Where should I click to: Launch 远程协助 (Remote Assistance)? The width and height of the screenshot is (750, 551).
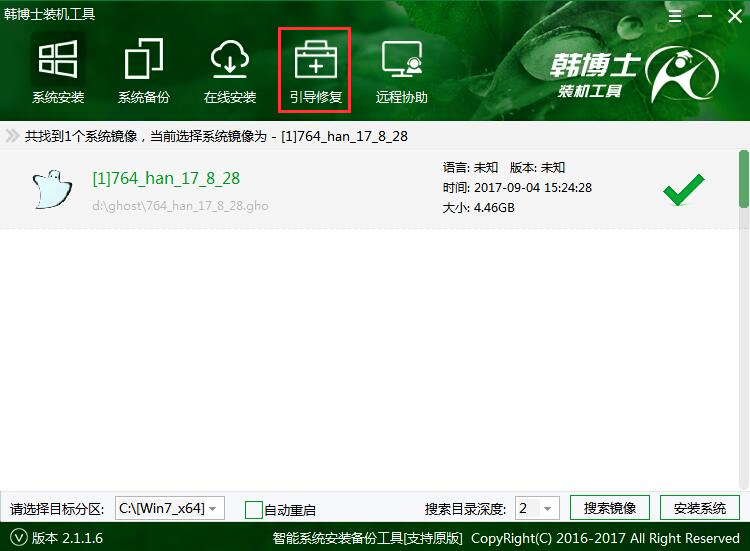[401, 70]
